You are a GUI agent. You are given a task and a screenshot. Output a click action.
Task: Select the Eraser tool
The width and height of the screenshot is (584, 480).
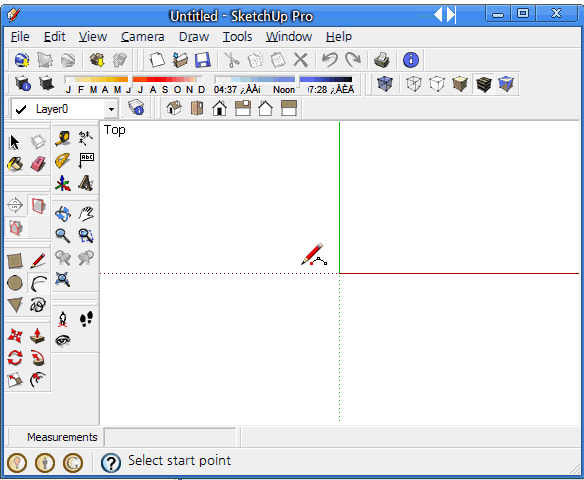pos(38,164)
